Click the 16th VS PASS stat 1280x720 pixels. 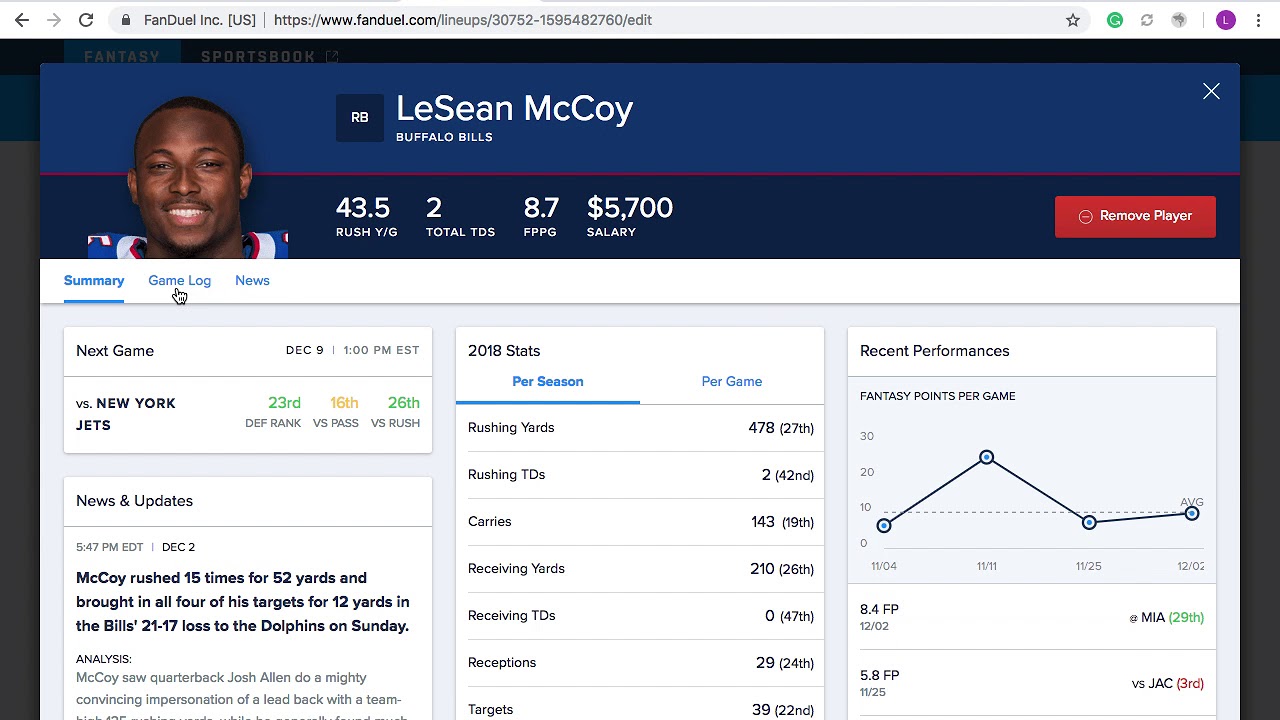click(336, 412)
